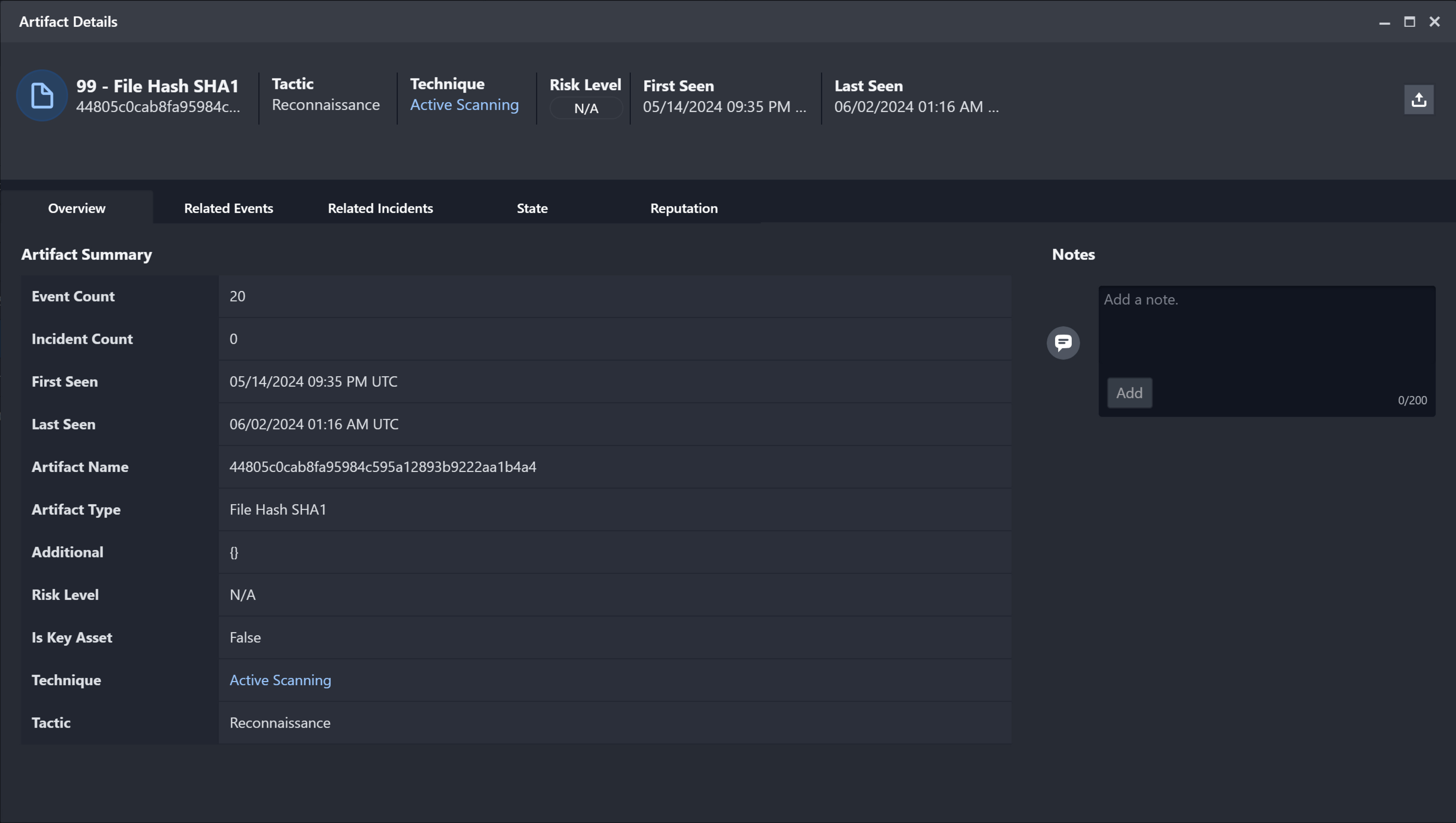
Task: Select the Event Count value 20
Action: (237, 296)
